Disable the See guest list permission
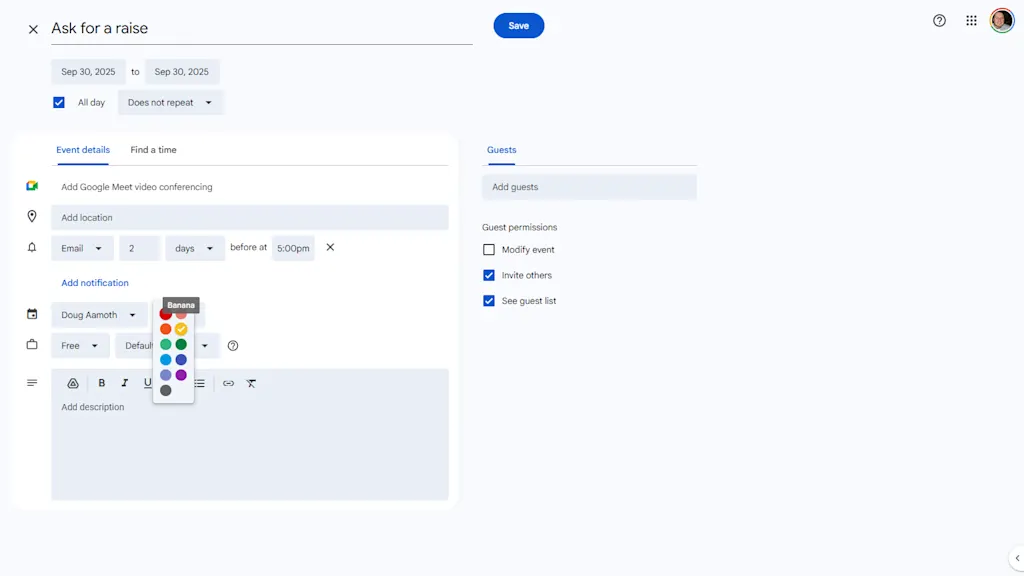Image resolution: width=1024 pixels, height=576 pixels. [x=489, y=301]
